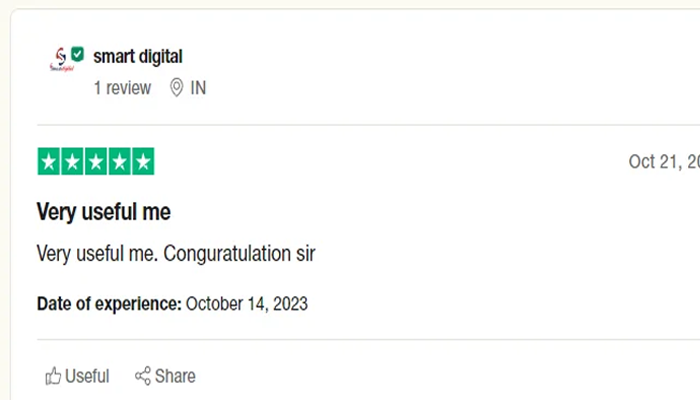Click the first green rating star
This screenshot has height=400, width=700.
[49, 161]
